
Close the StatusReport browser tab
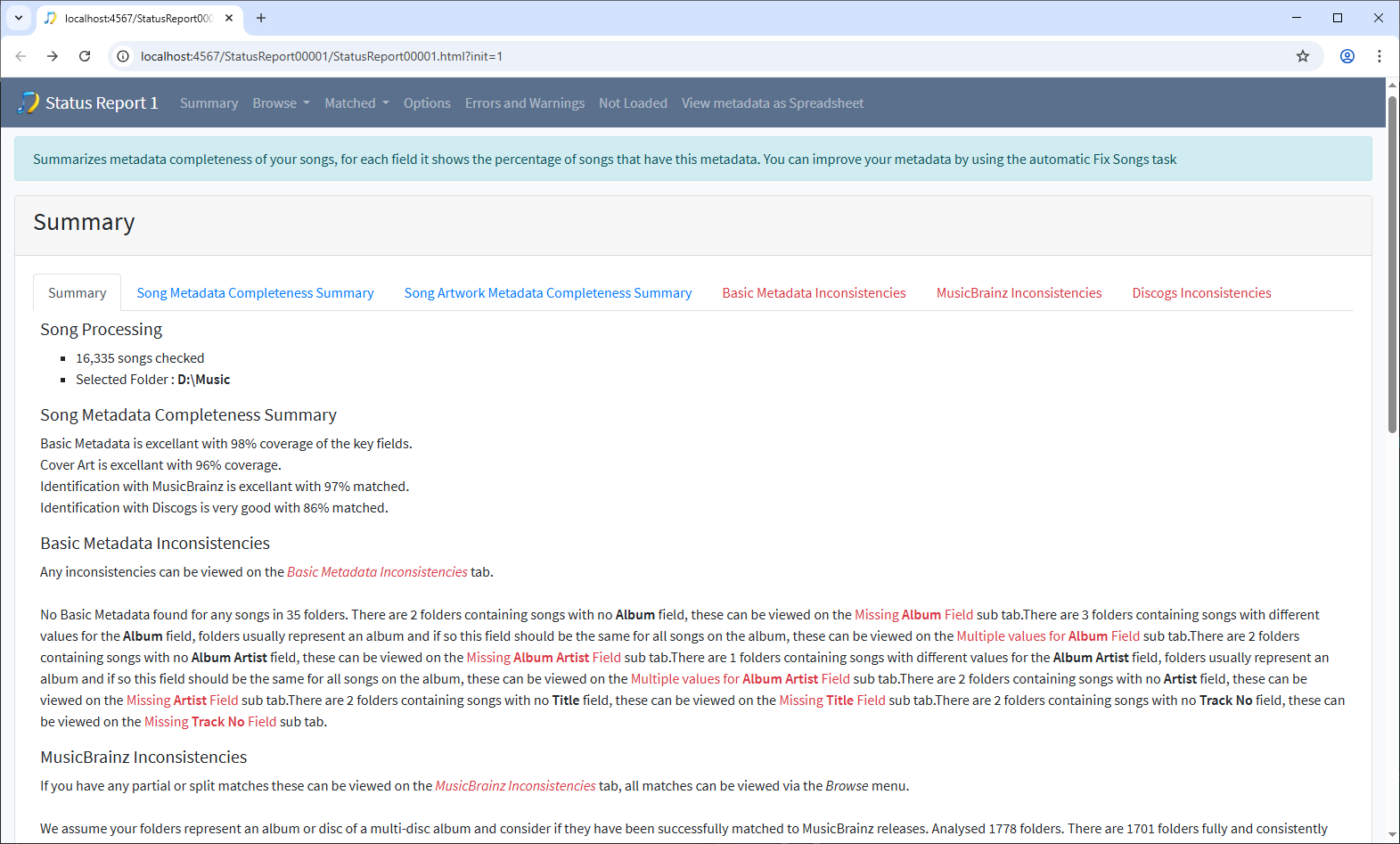click(229, 18)
